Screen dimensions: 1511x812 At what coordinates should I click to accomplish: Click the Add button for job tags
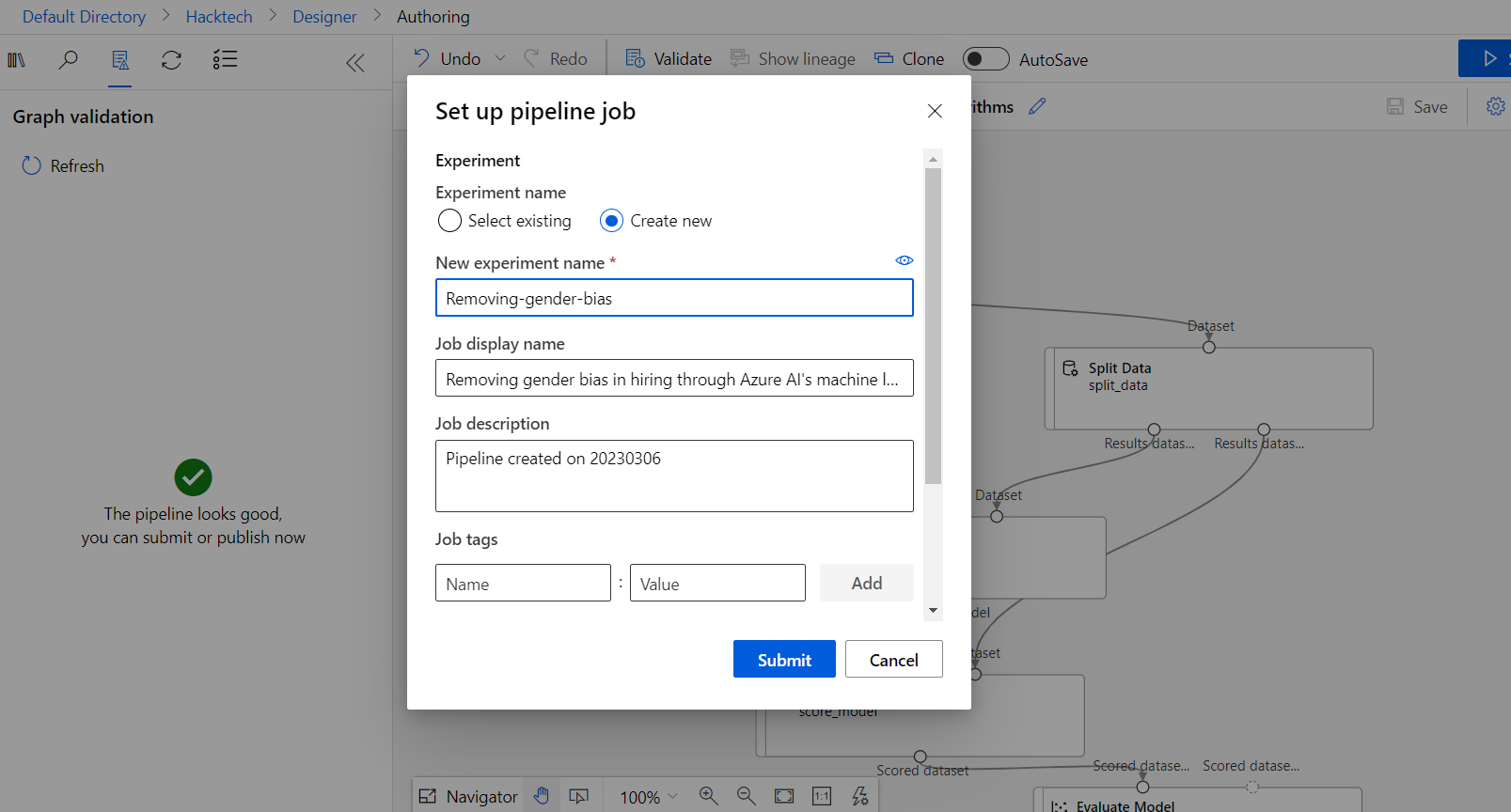coord(866,583)
